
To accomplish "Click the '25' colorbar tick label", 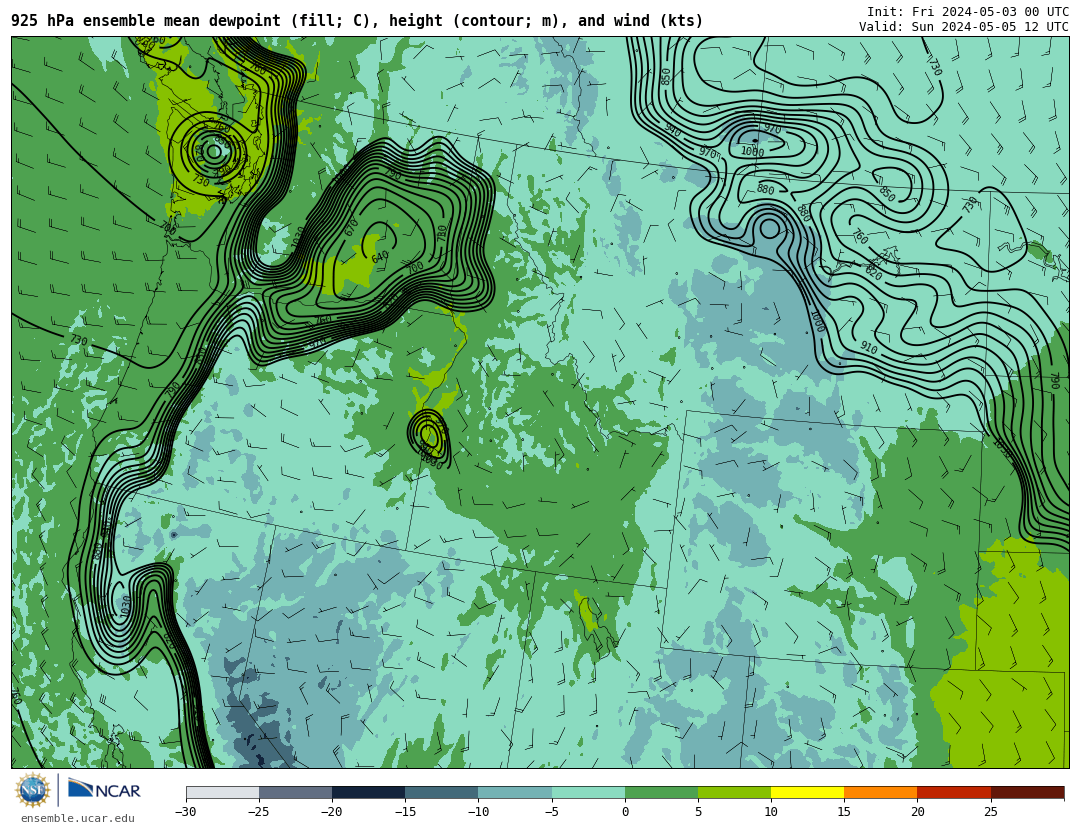I will point(991,812).
